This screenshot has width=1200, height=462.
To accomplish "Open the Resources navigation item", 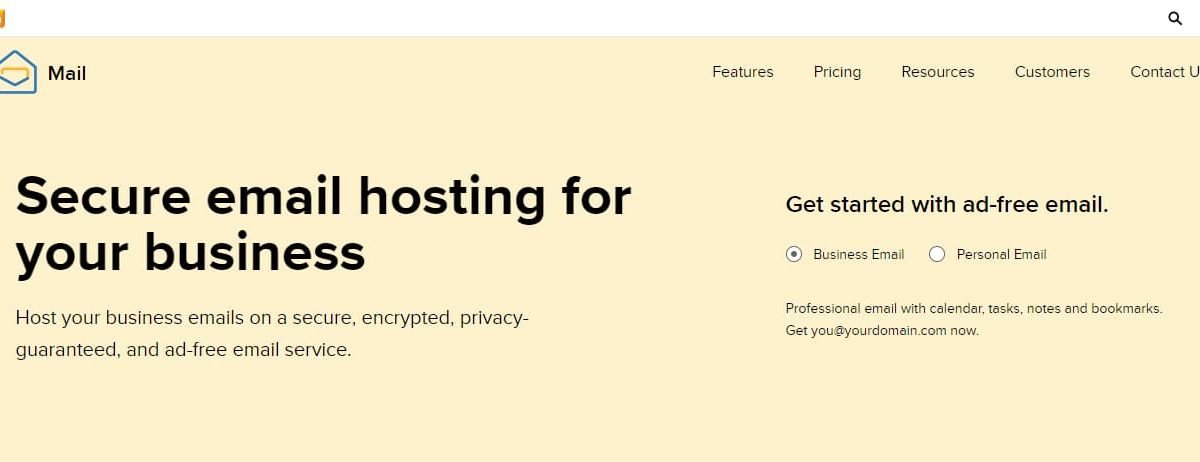I will [938, 72].
